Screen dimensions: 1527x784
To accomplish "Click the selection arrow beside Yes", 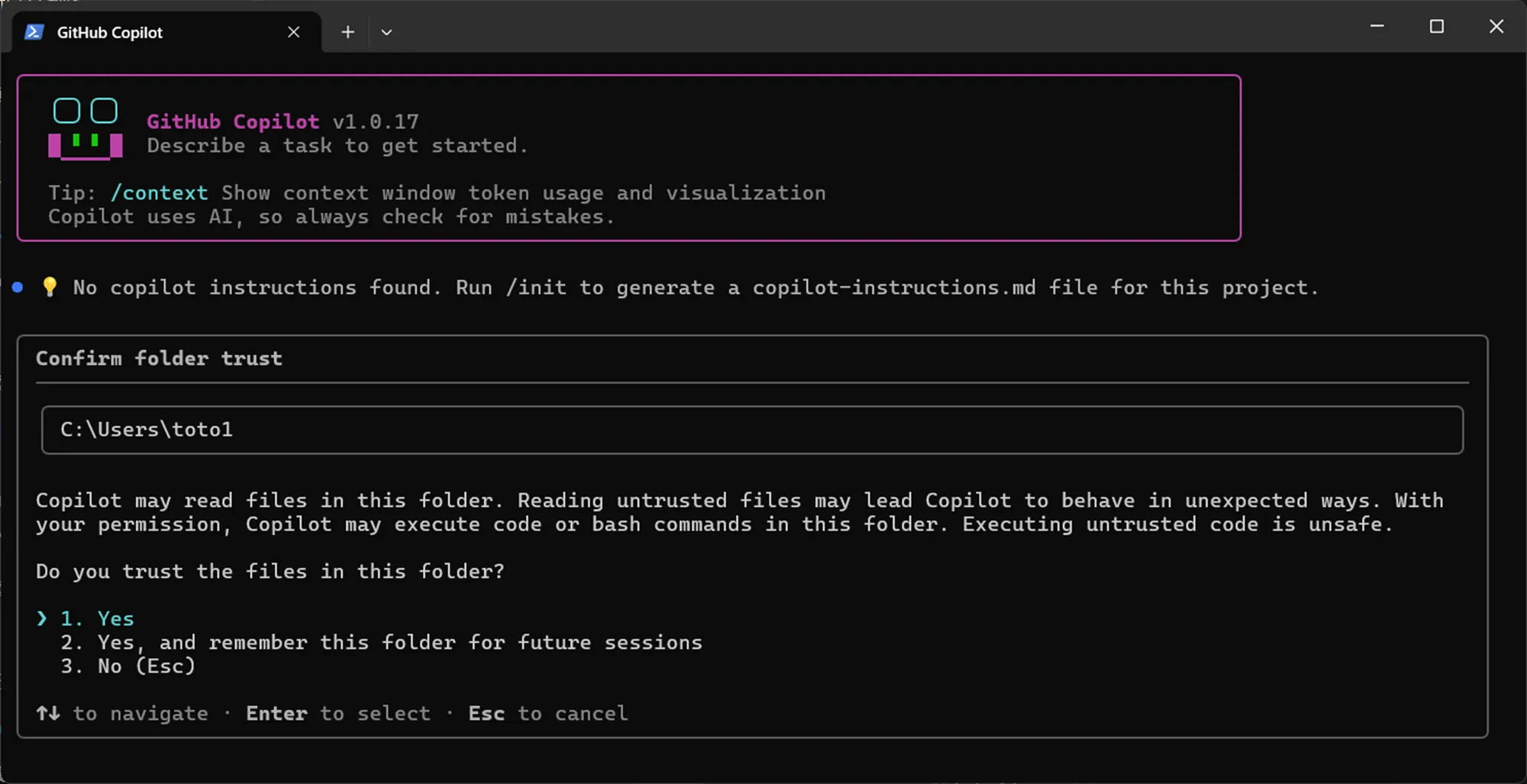I will click(x=42, y=618).
